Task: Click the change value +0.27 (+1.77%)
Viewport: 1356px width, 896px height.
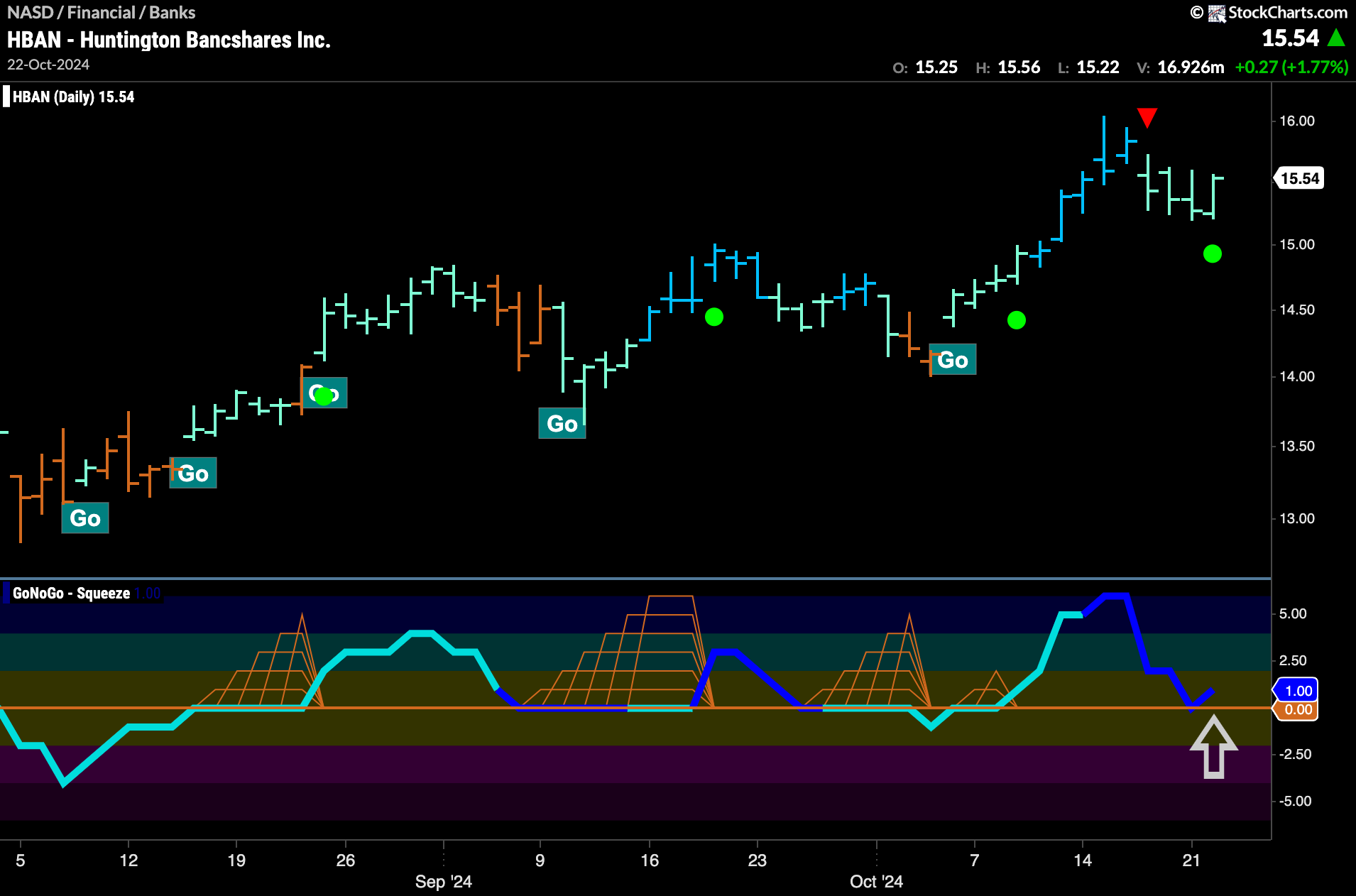Action: coord(1291,67)
